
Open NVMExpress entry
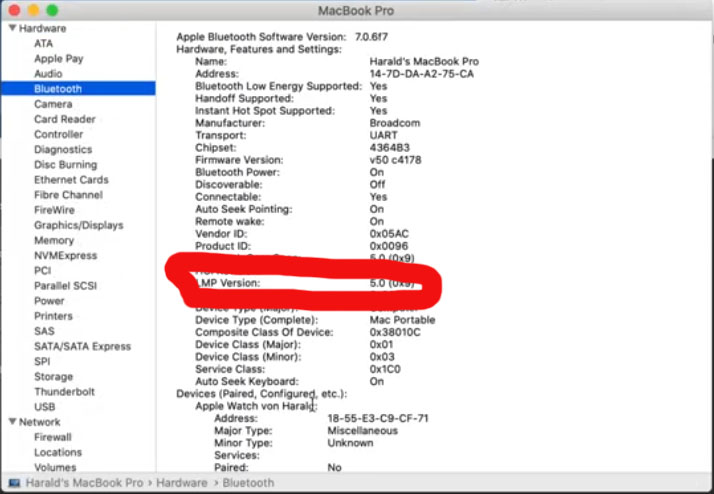click(66, 255)
